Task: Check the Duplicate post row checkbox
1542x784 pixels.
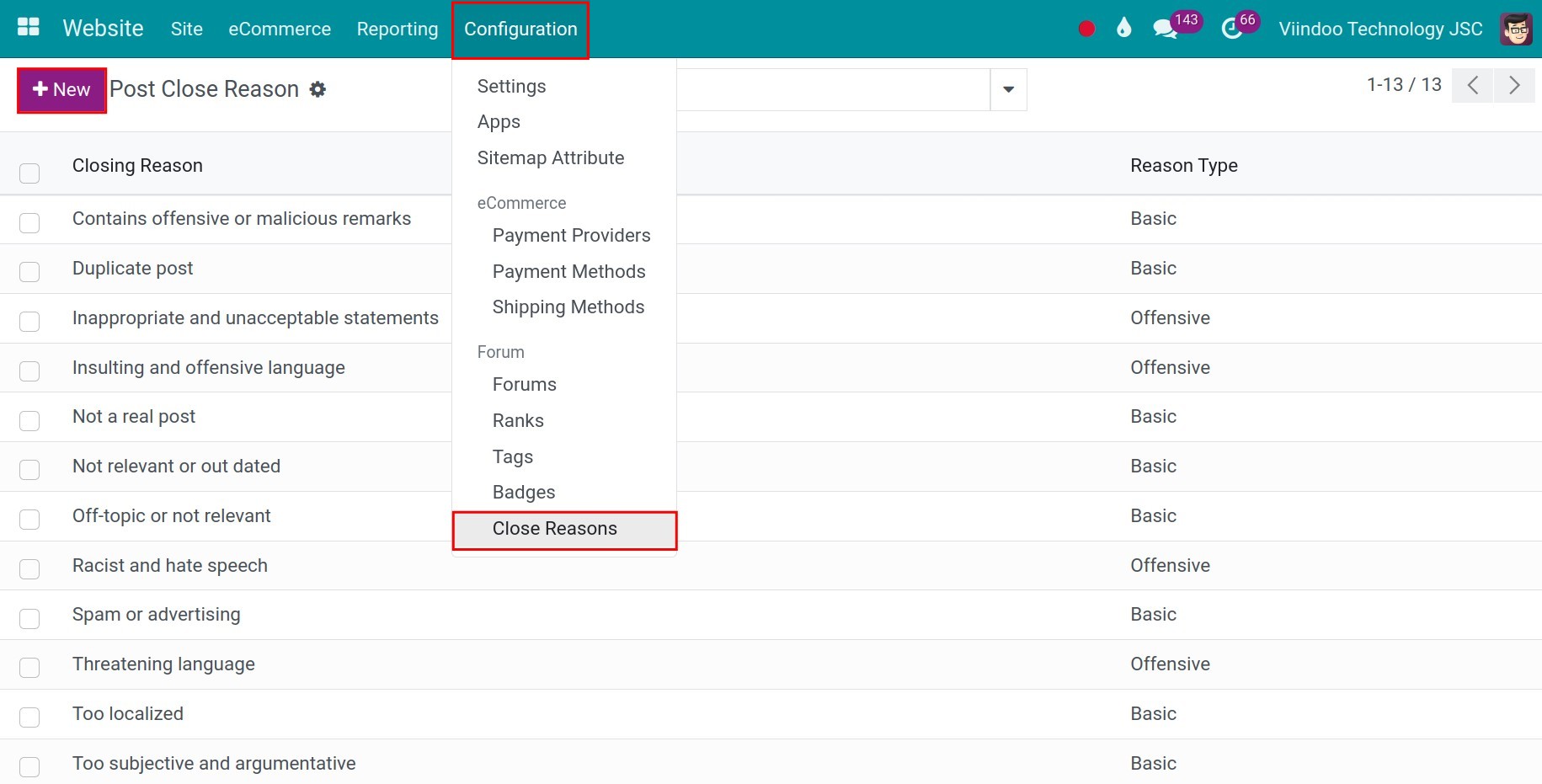Action: 29,272
